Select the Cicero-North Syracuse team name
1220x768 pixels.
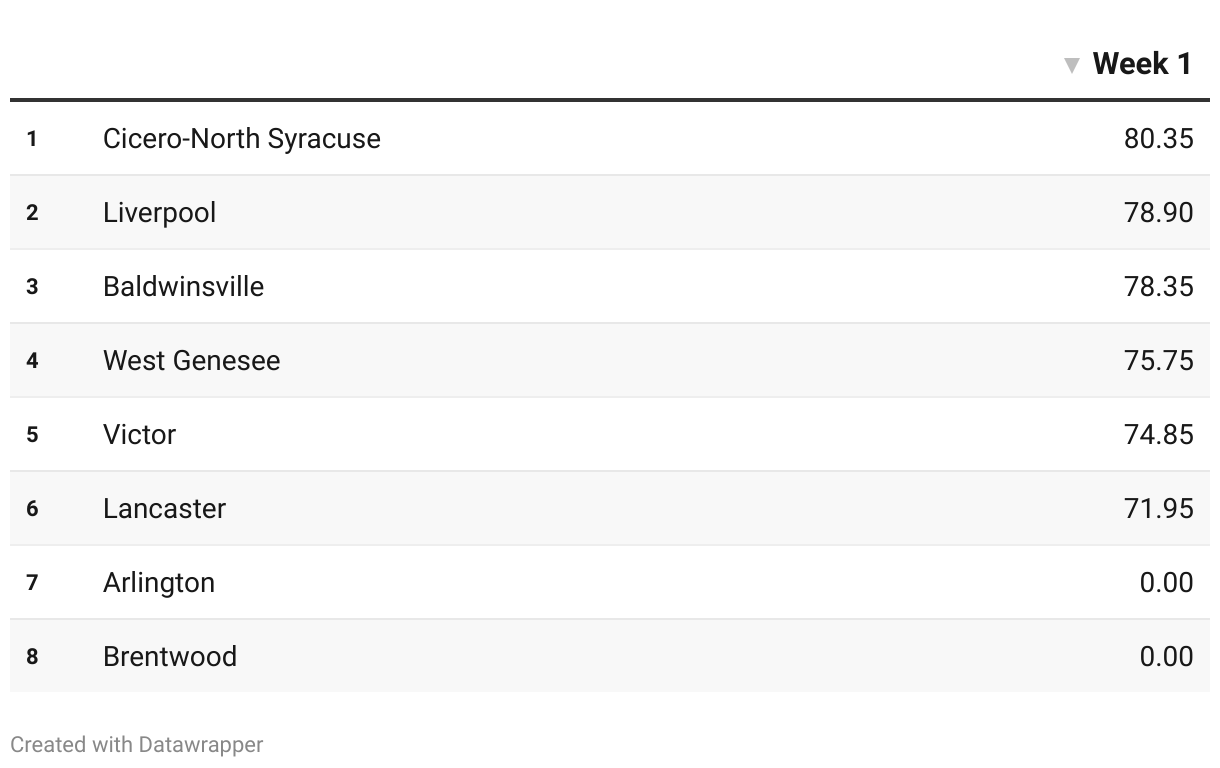tap(241, 138)
